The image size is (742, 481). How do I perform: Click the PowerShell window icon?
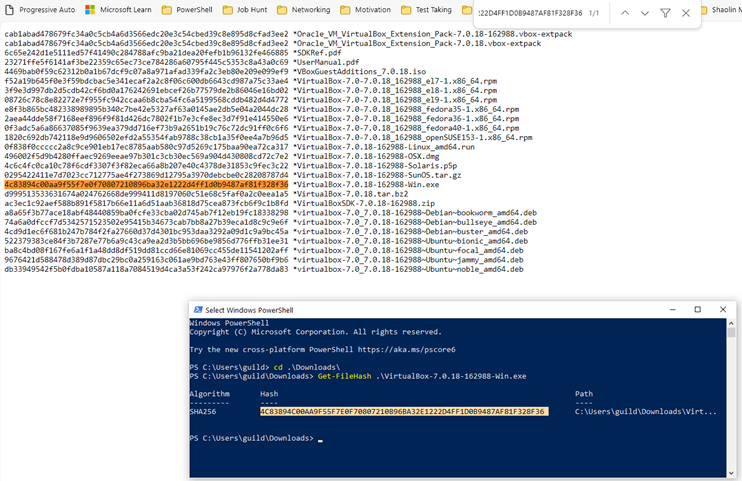[x=197, y=309]
